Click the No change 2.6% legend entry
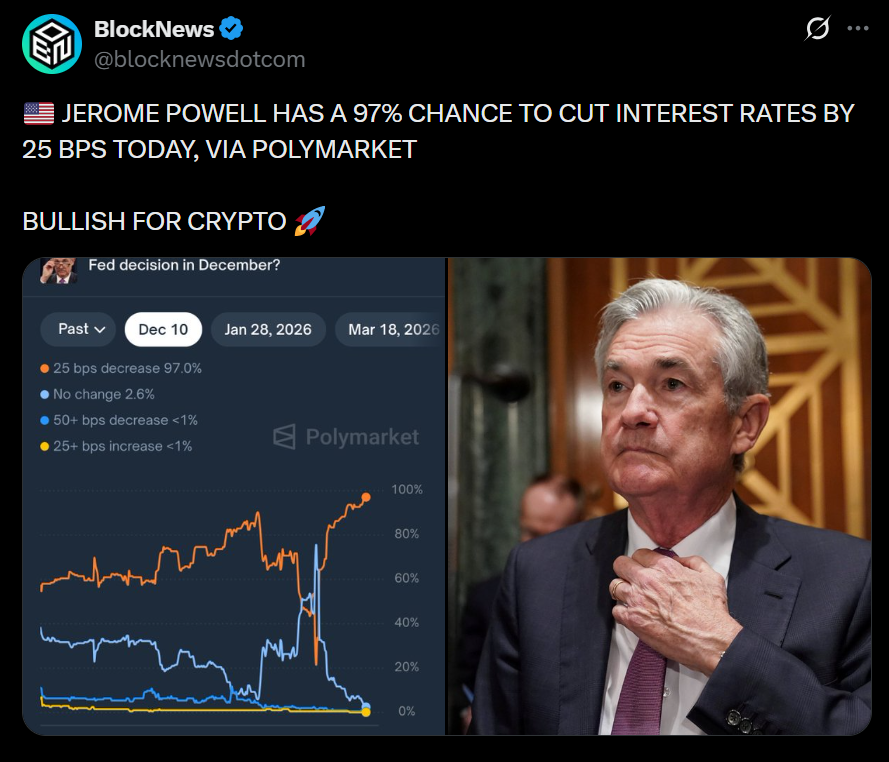889x762 pixels. (104, 394)
